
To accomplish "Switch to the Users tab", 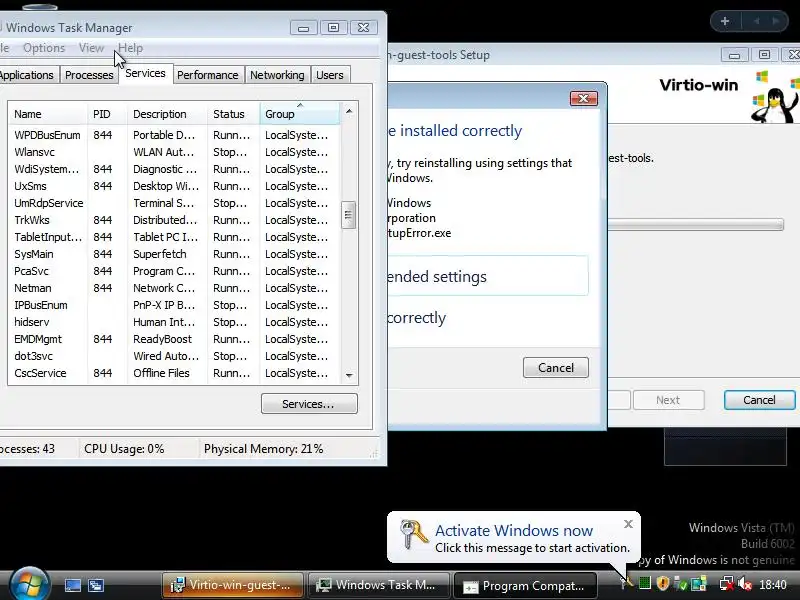I will [x=330, y=75].
